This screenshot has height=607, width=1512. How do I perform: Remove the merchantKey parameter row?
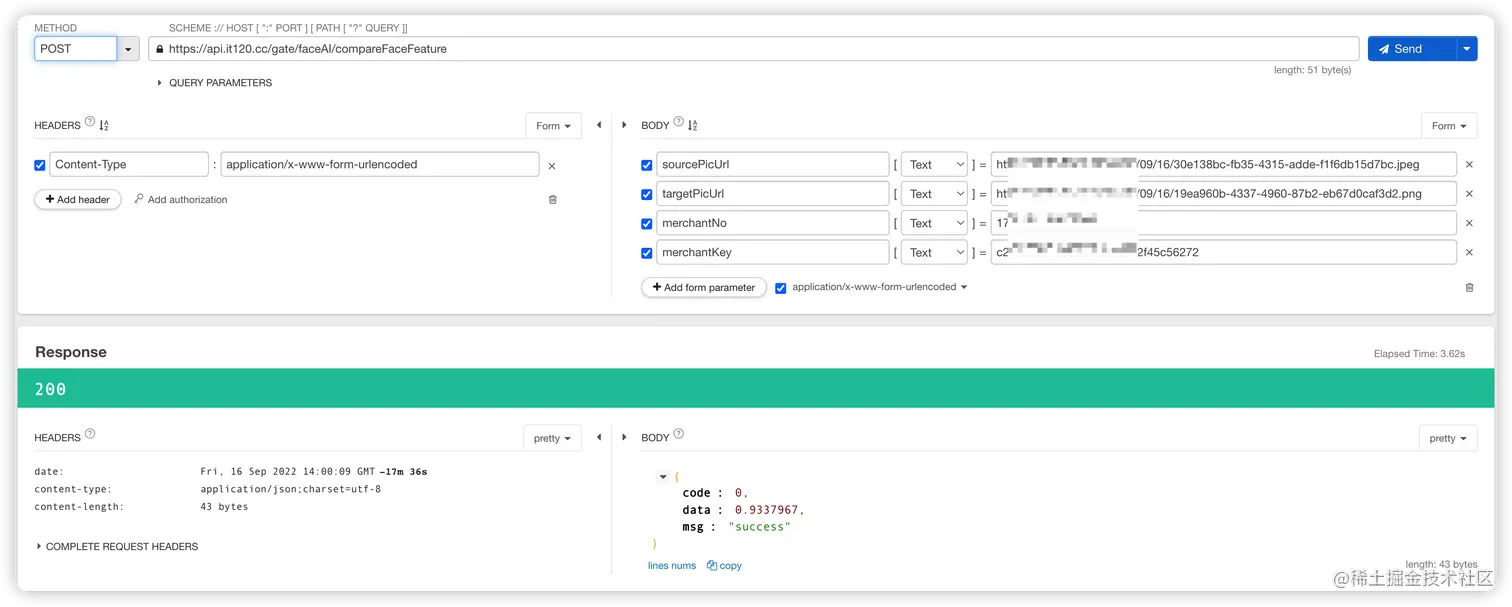coord(1469,252)
